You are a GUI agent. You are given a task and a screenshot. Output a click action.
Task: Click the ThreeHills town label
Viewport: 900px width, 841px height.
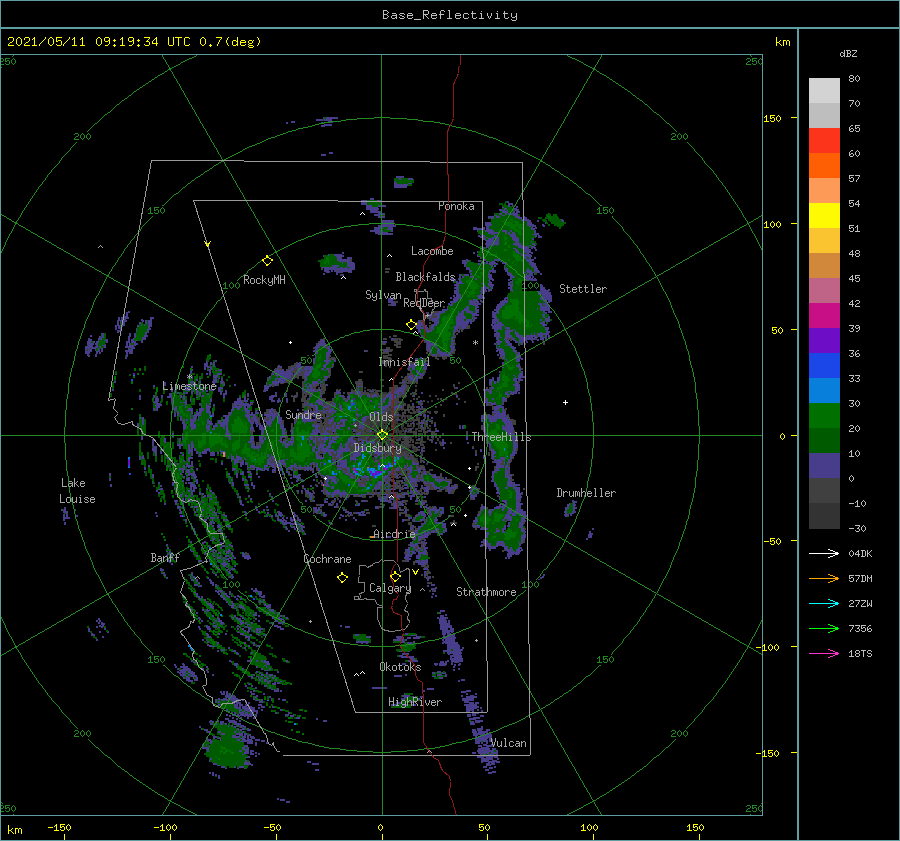click(x=502, y=437)
